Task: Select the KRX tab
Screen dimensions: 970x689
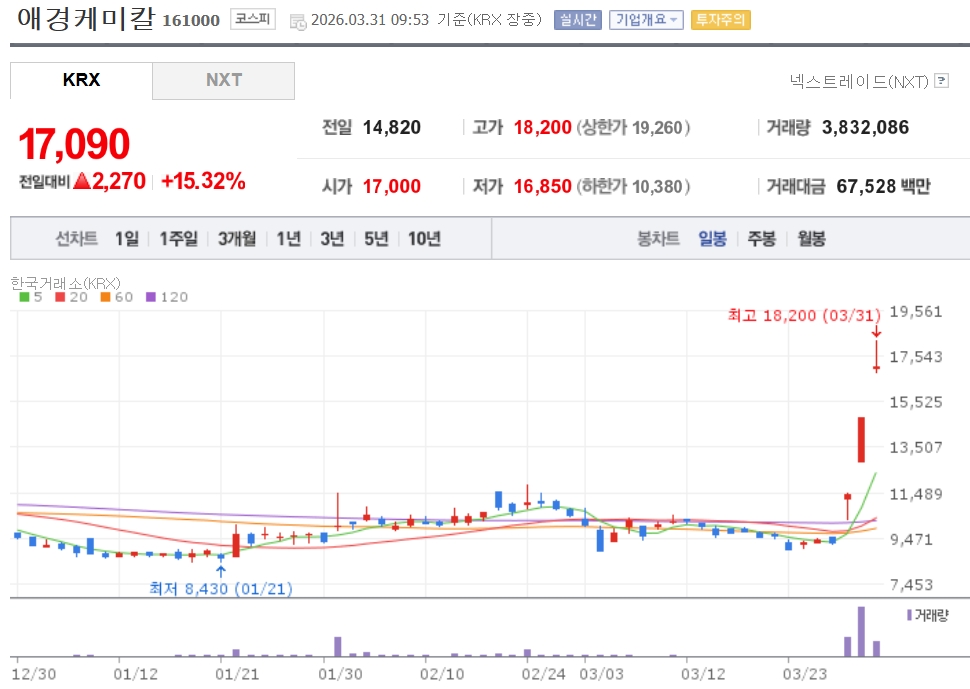Action: coord(81,80)
